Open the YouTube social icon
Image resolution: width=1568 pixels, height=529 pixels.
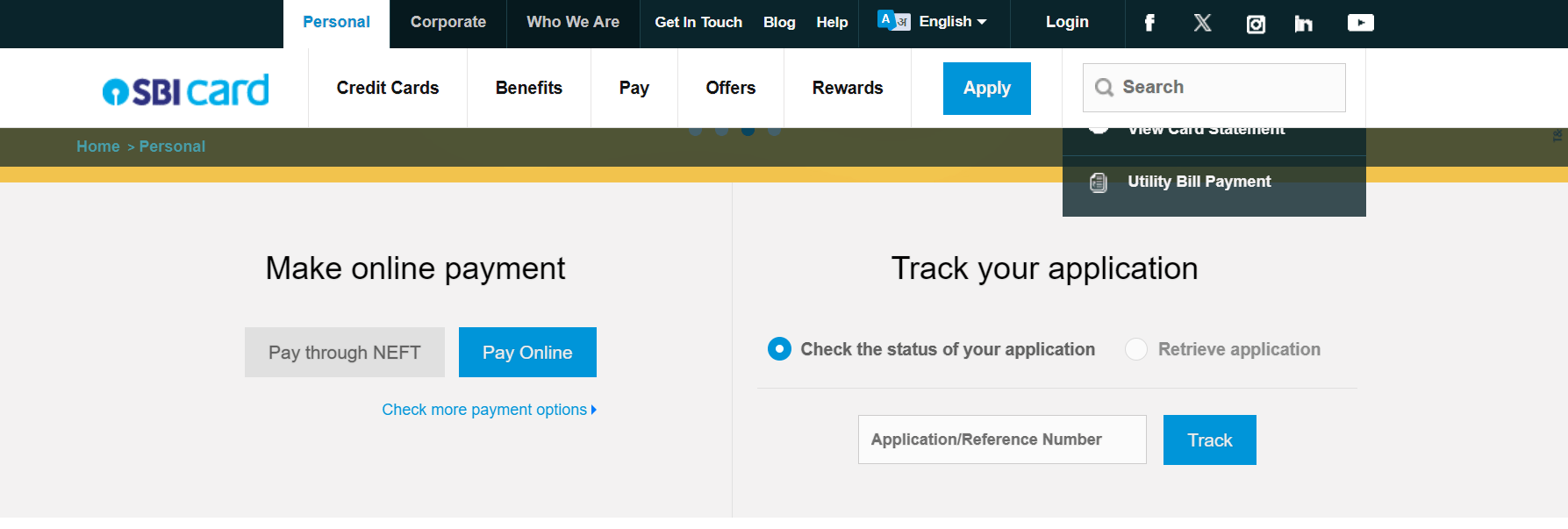click(x=1361, y=23)
